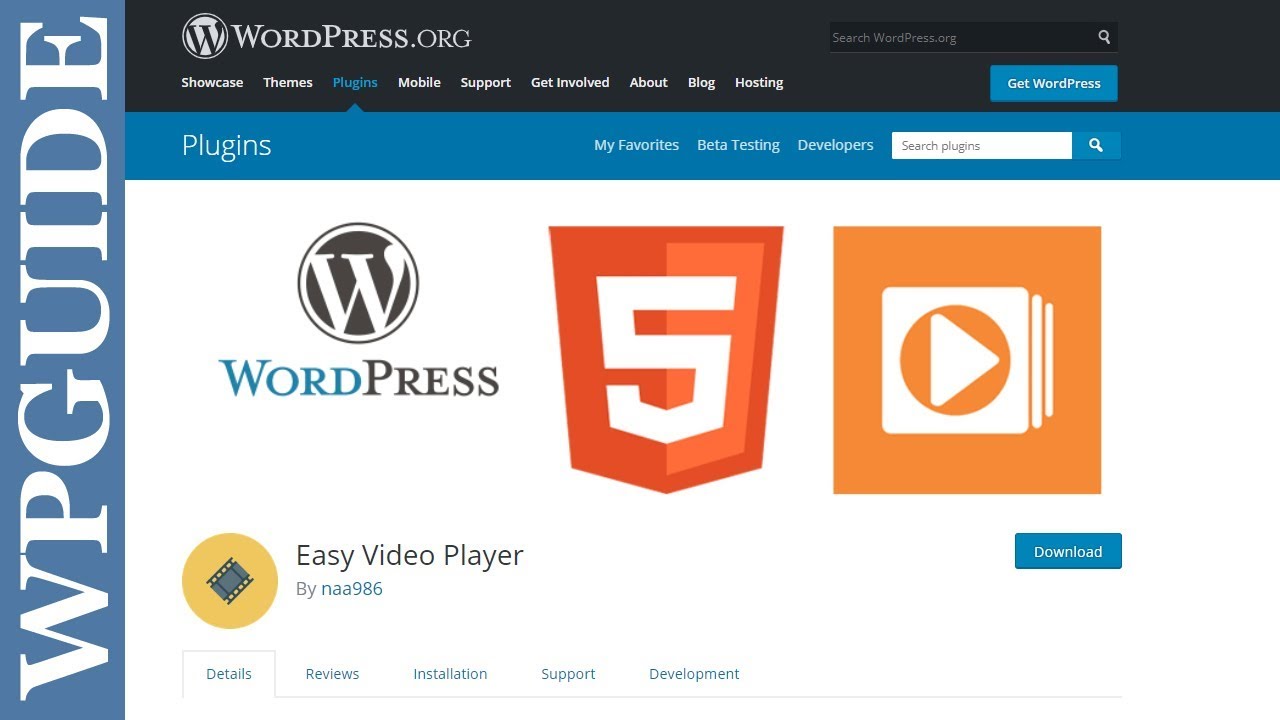This screenshot has height=720, width=1280.
Task: Click the Get WordPress button
Action: coord(1054,83)
